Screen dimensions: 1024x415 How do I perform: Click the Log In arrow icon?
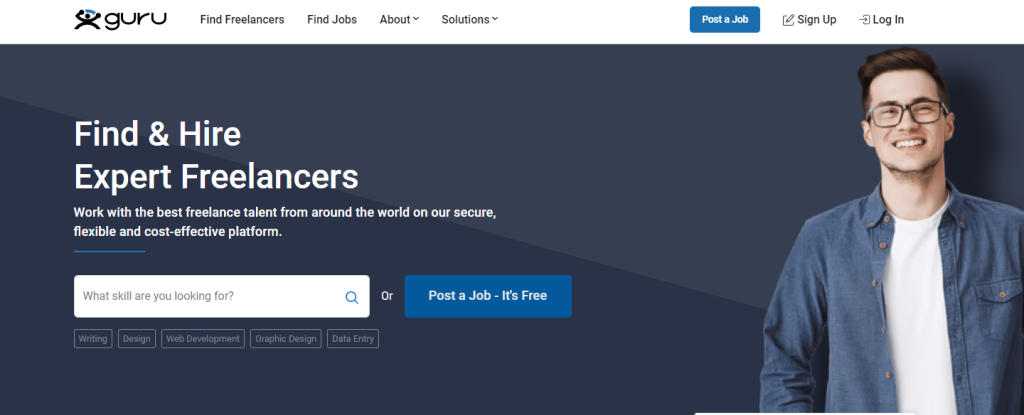(x=864, y=20)
